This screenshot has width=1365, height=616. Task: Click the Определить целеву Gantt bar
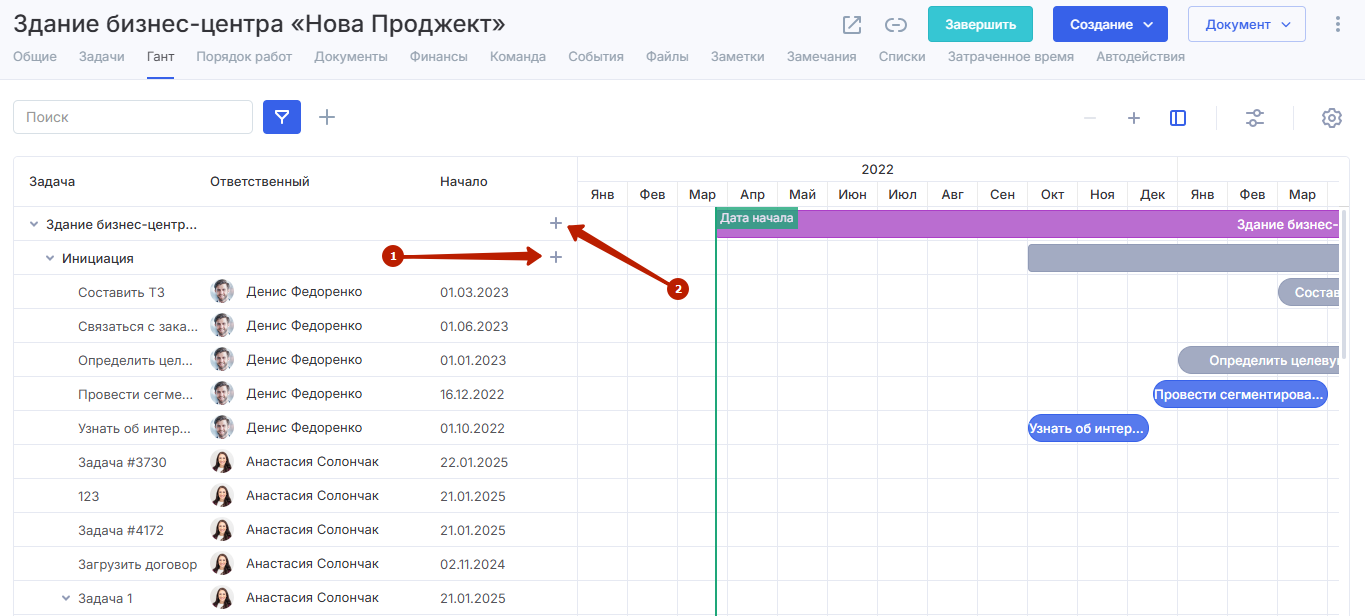[1259, 360]
